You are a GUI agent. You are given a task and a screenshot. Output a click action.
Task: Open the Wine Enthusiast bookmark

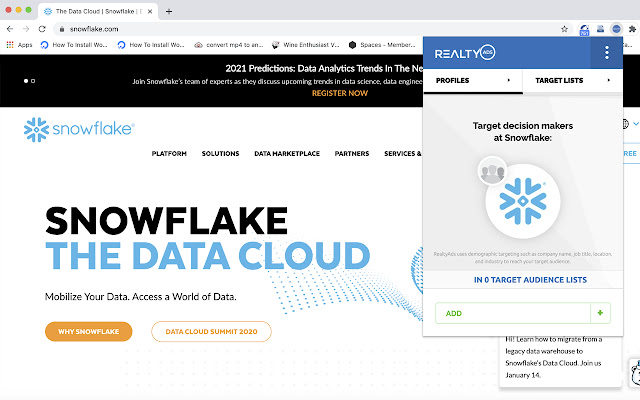coord(306,45)
